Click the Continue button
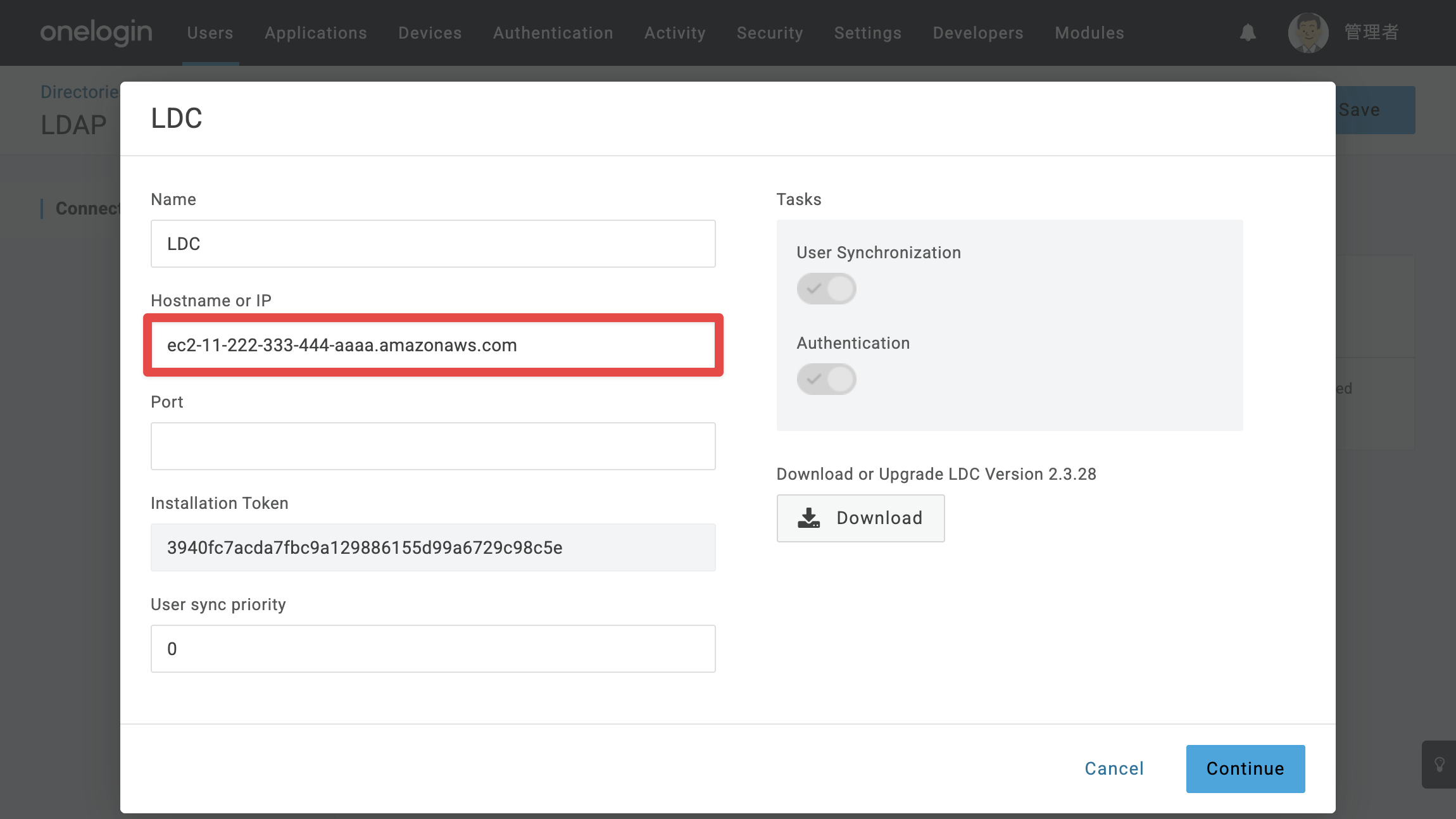 (1245, 768)
